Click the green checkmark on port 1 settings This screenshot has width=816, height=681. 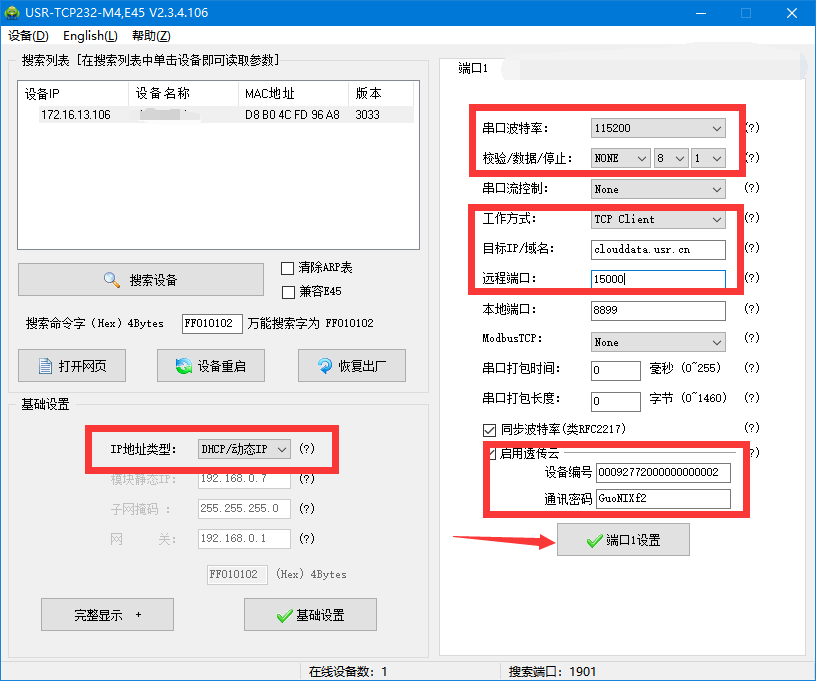(x=593, y=540)
